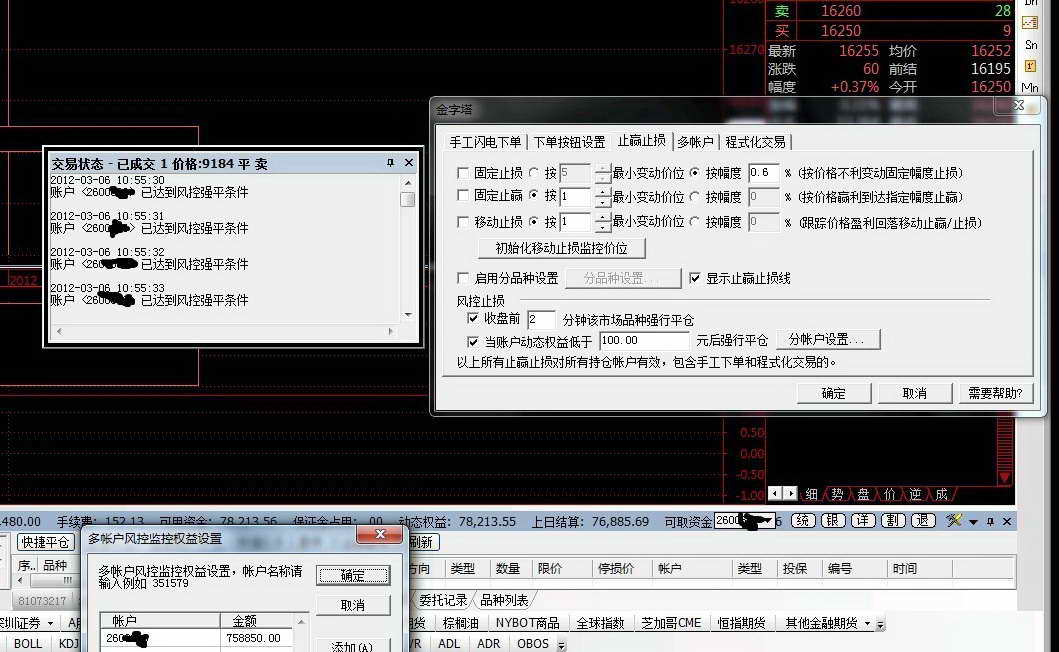Screen dimensions: 1059x652
Task: Open the 分帐户设置... button
Action: (827, 339)
